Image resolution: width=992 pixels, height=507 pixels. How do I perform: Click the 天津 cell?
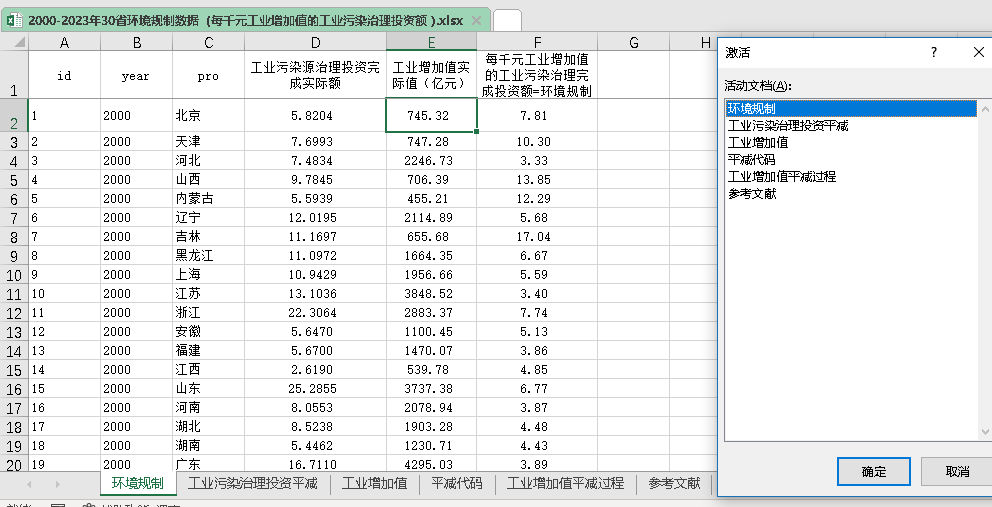pyautogui.click(x=209, y=141)
